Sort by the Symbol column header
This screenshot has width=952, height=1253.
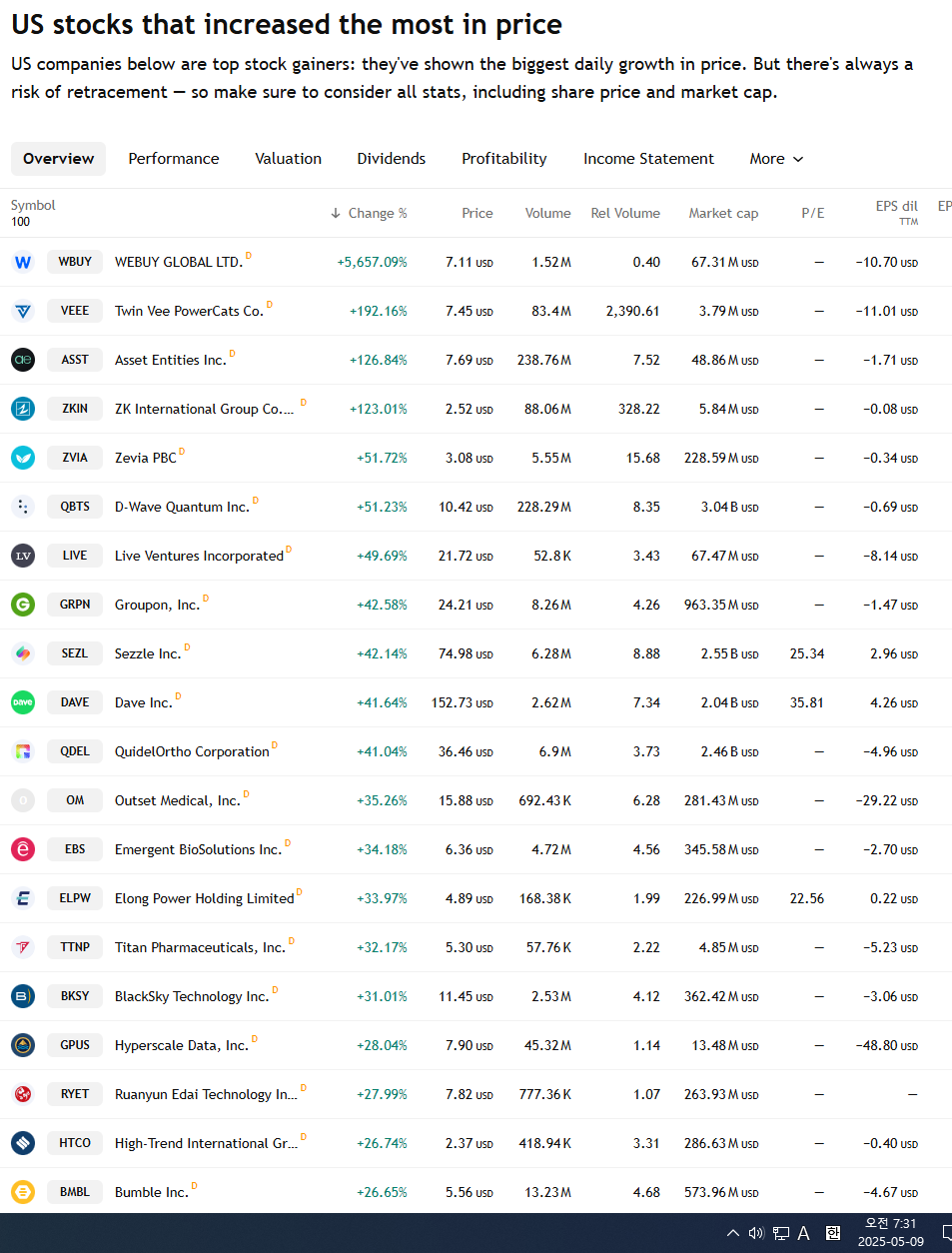pos(33,205)
